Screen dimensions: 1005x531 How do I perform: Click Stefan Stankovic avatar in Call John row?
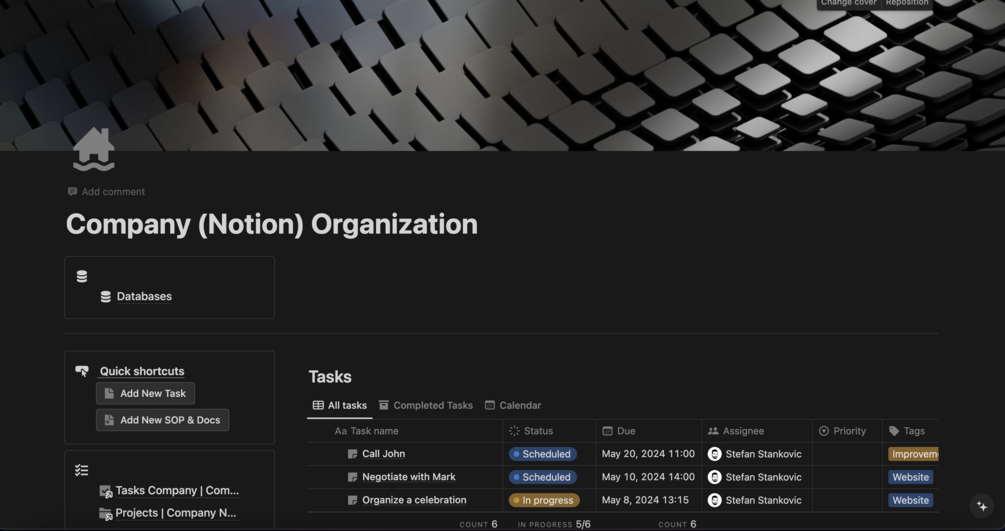tap(715, 454)
